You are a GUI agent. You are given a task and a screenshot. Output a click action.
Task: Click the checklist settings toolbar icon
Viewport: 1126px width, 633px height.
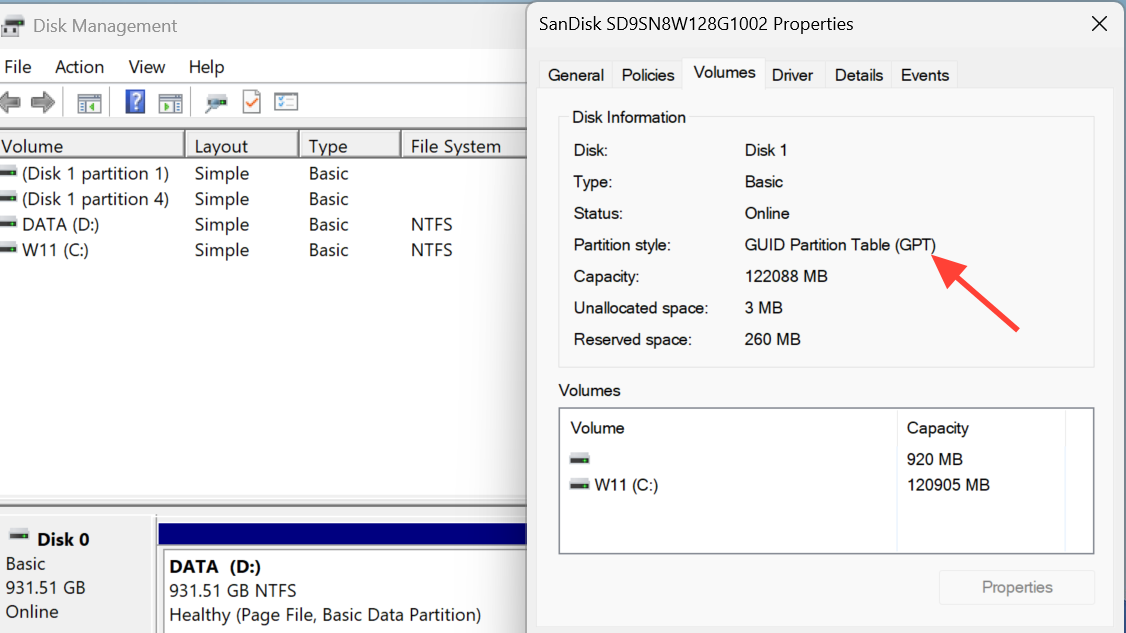(286, 102)
